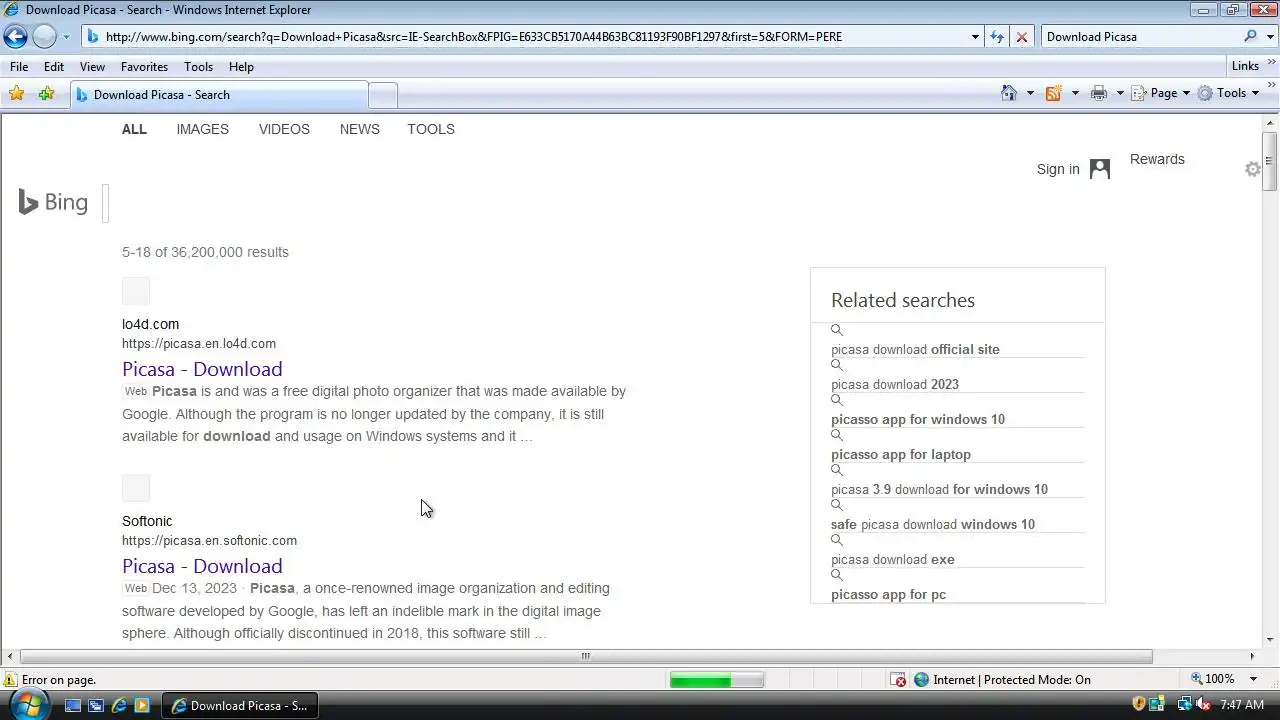The image size is (1280, 720).
Task: Click the Print icon in command bar
Action: [1099, 93]
